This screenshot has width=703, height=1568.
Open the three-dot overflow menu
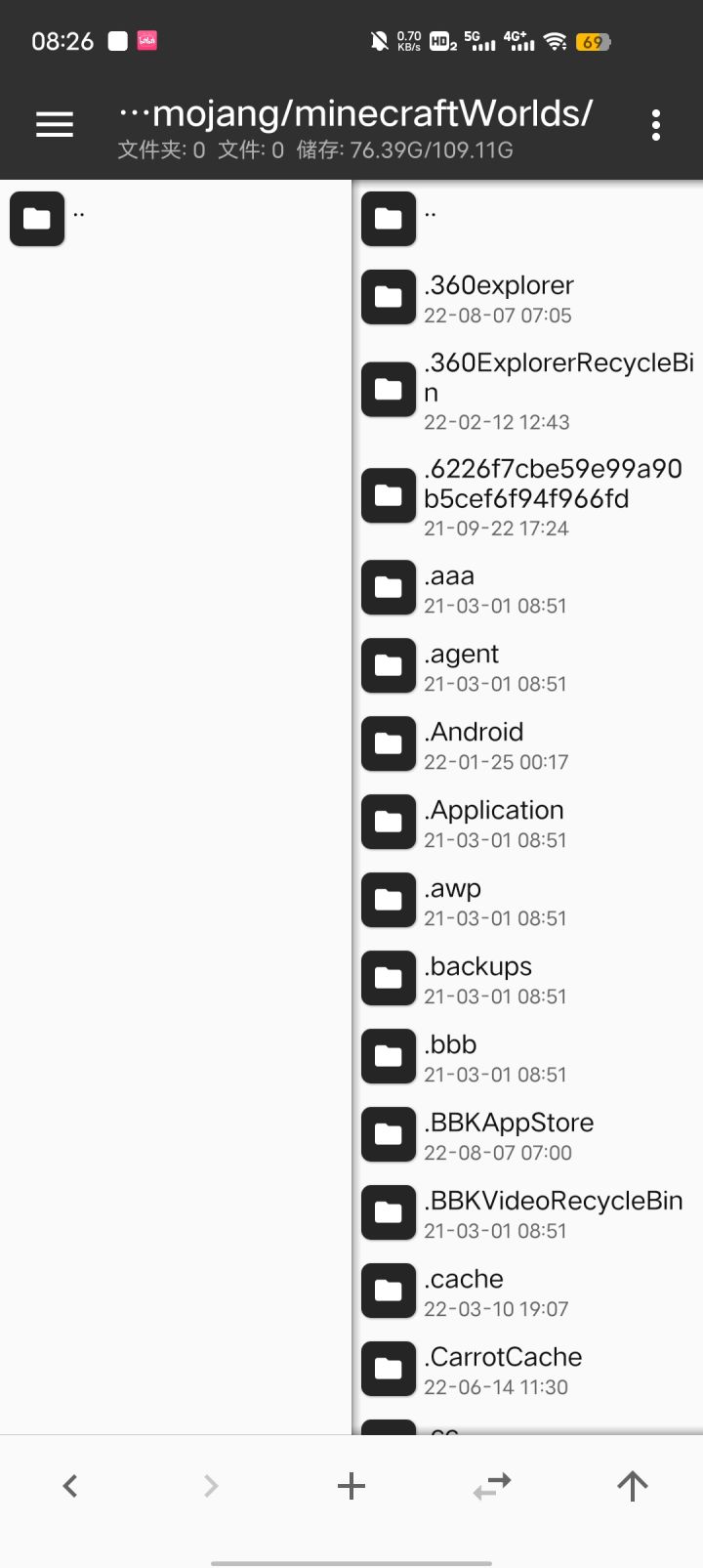655,125
